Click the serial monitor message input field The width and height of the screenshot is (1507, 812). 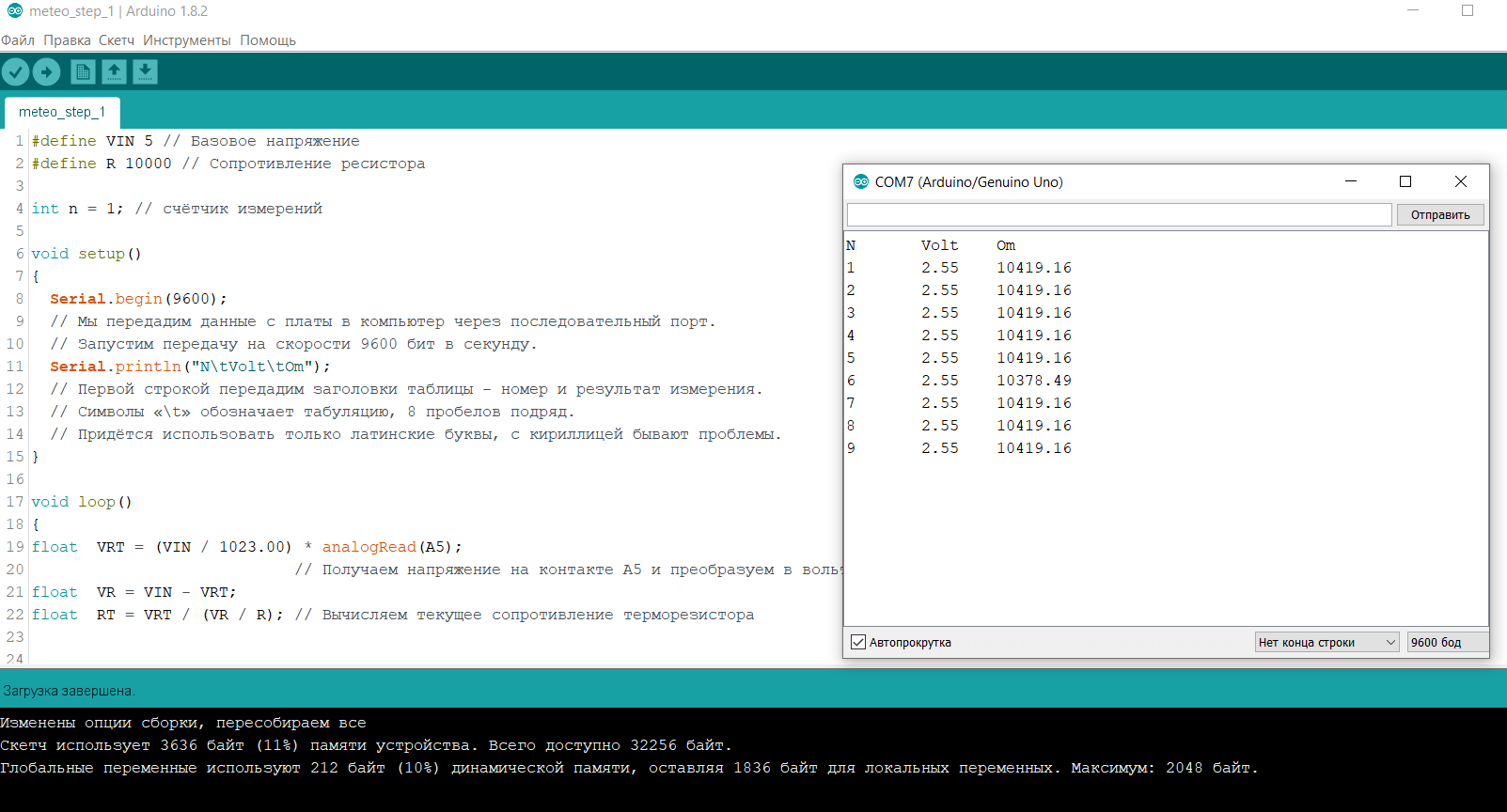pos(1119,214)
